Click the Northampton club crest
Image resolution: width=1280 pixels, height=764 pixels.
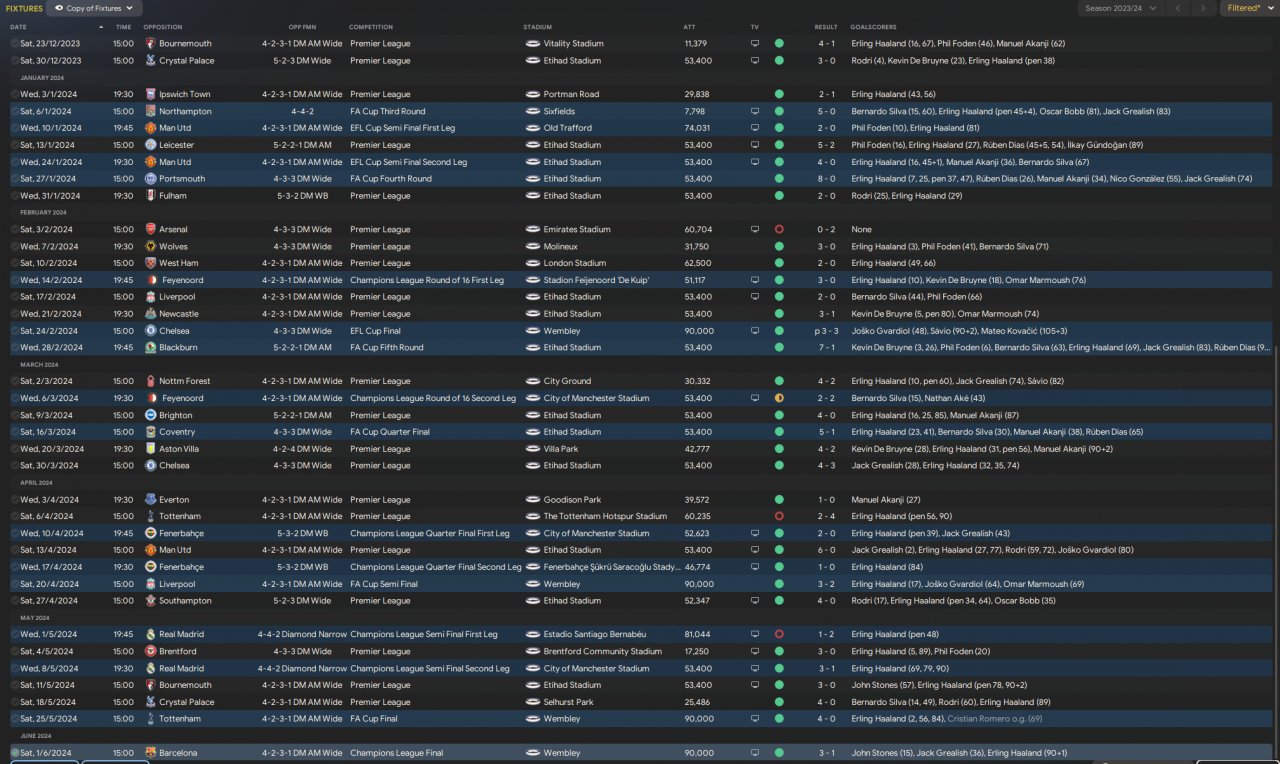click(150, 111)
